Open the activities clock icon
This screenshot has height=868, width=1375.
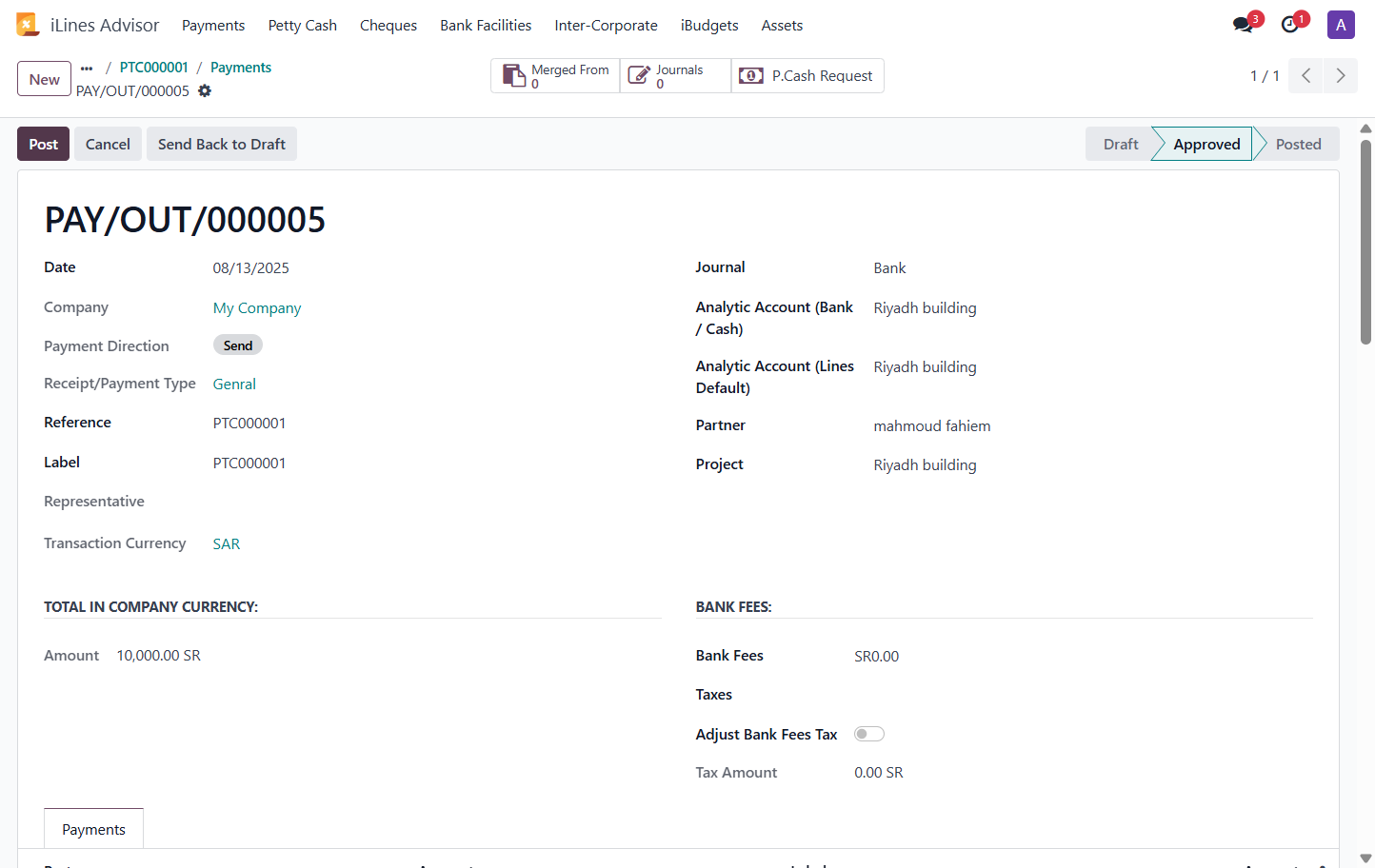point(1290,25)
